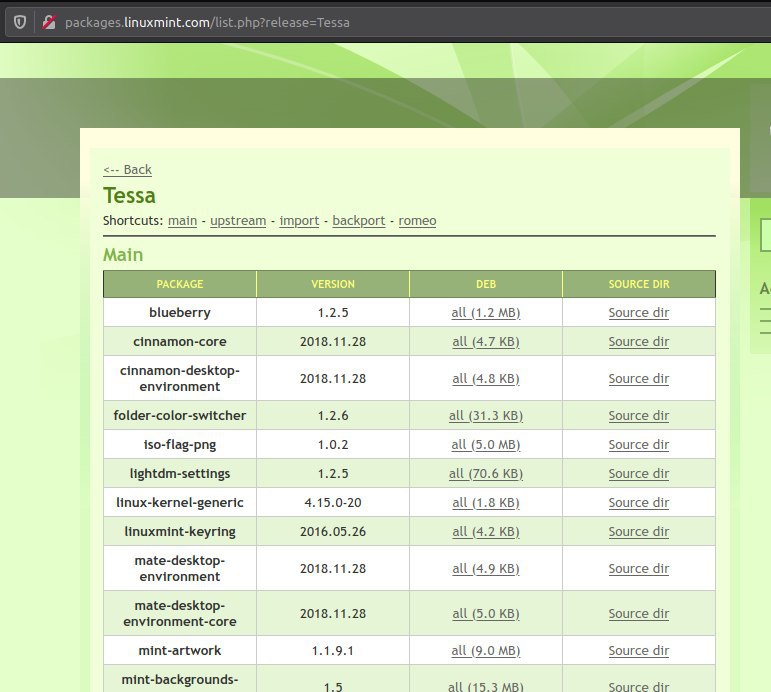Open Source dir for mate-desktop-environment

638,568
